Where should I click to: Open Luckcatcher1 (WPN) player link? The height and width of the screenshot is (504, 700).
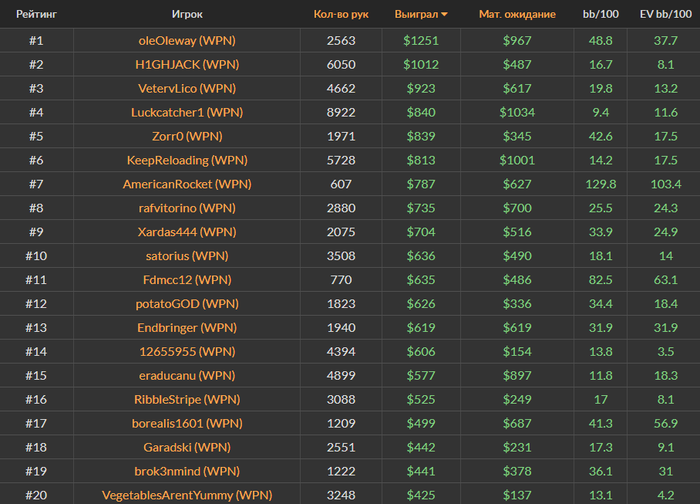(187, 112)
